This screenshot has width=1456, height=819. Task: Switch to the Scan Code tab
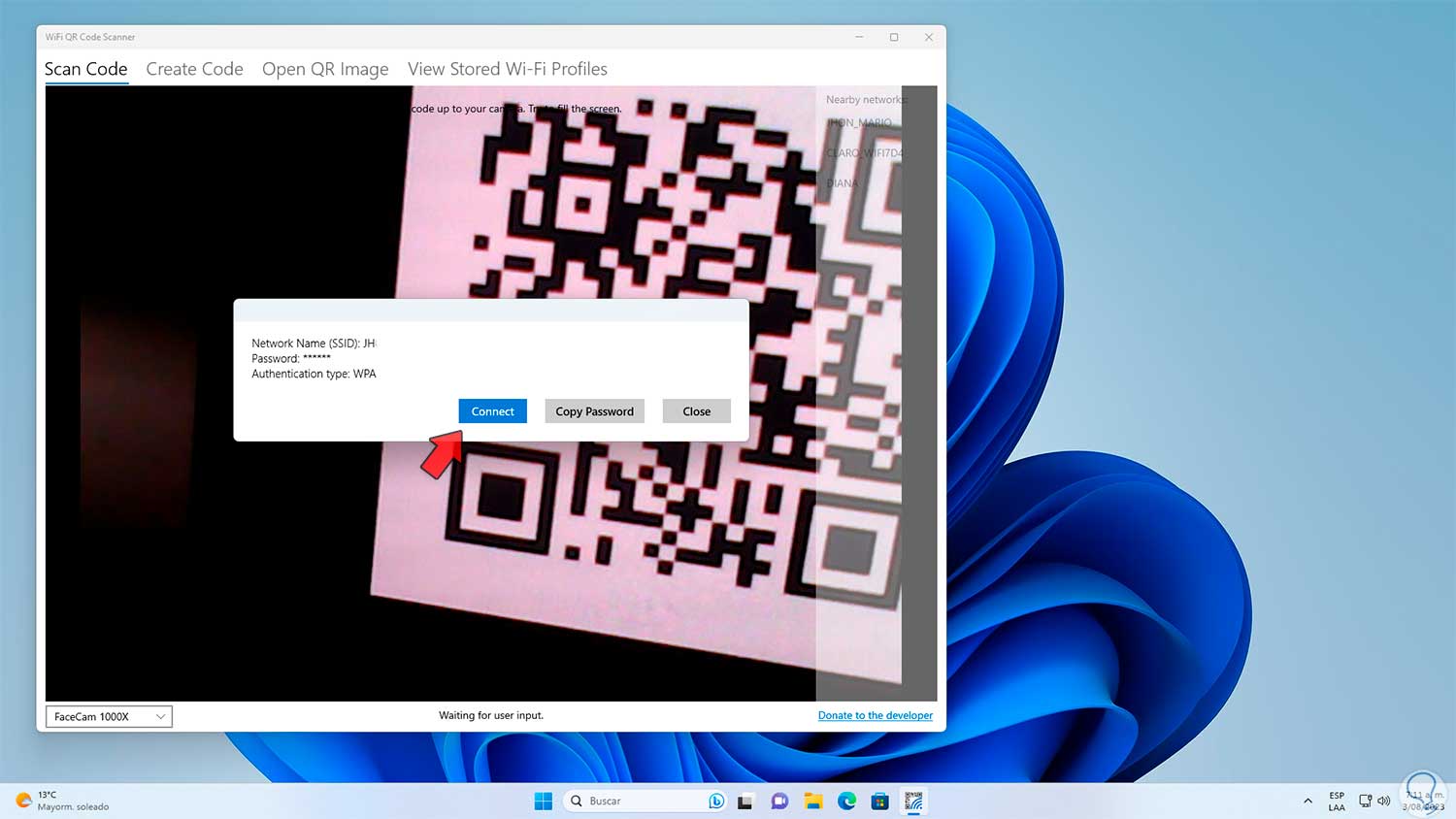point(86,69)
